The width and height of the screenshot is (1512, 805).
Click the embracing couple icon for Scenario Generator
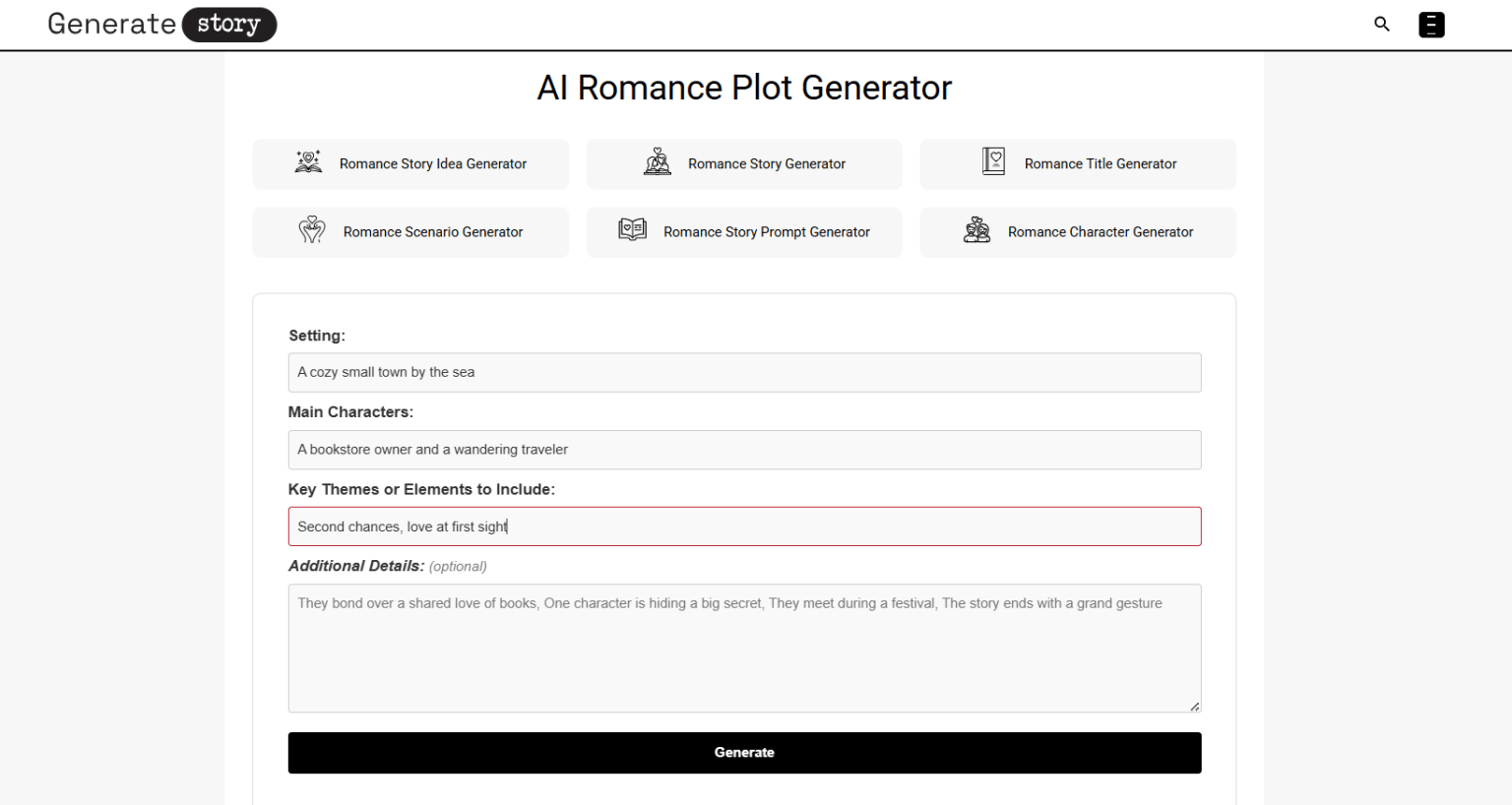[312, 230]
